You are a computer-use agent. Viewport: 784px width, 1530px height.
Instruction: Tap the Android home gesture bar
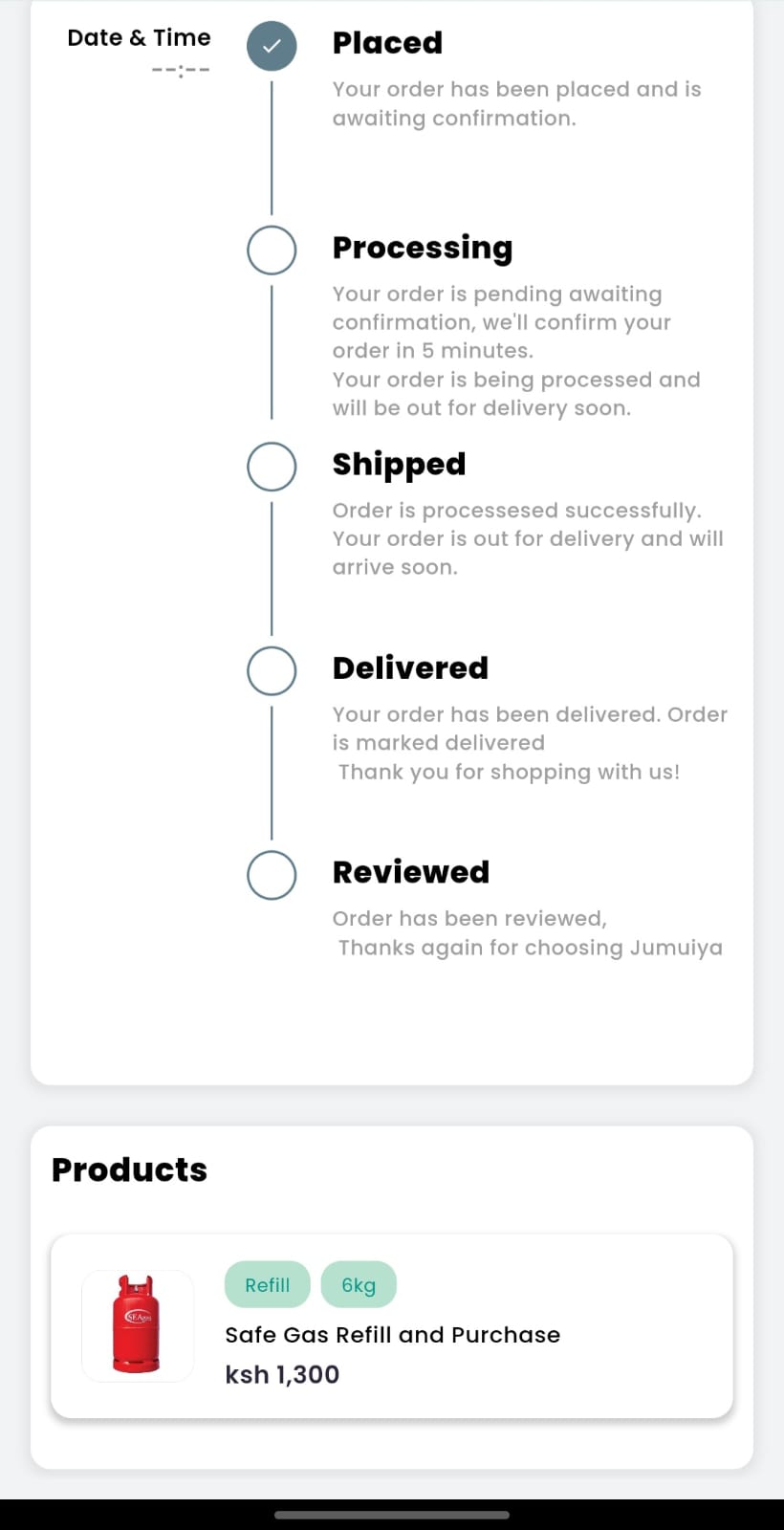392,1515
